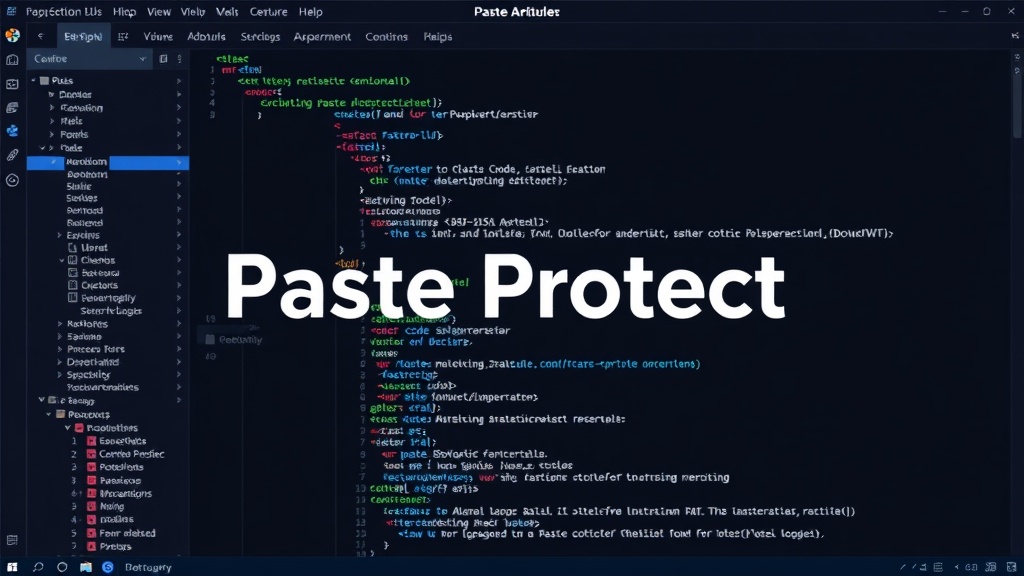Select the highlighted blue icon in the left sidebar

pos(12,131)
